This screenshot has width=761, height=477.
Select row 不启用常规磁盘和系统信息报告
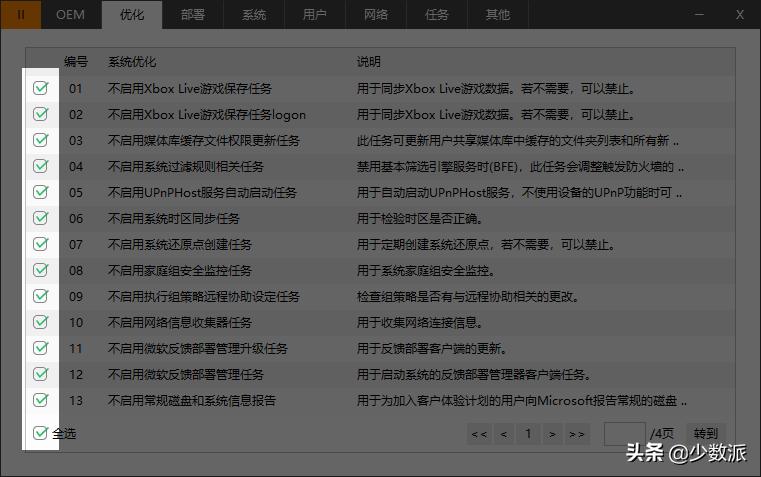pos(380,400)
